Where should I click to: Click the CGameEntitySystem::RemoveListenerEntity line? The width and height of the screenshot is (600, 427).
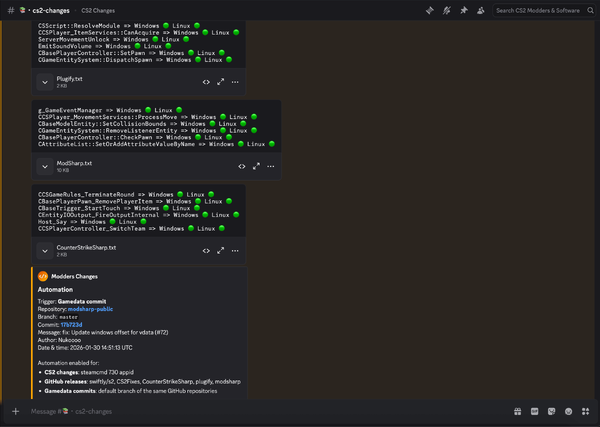(x=147, y=130)
